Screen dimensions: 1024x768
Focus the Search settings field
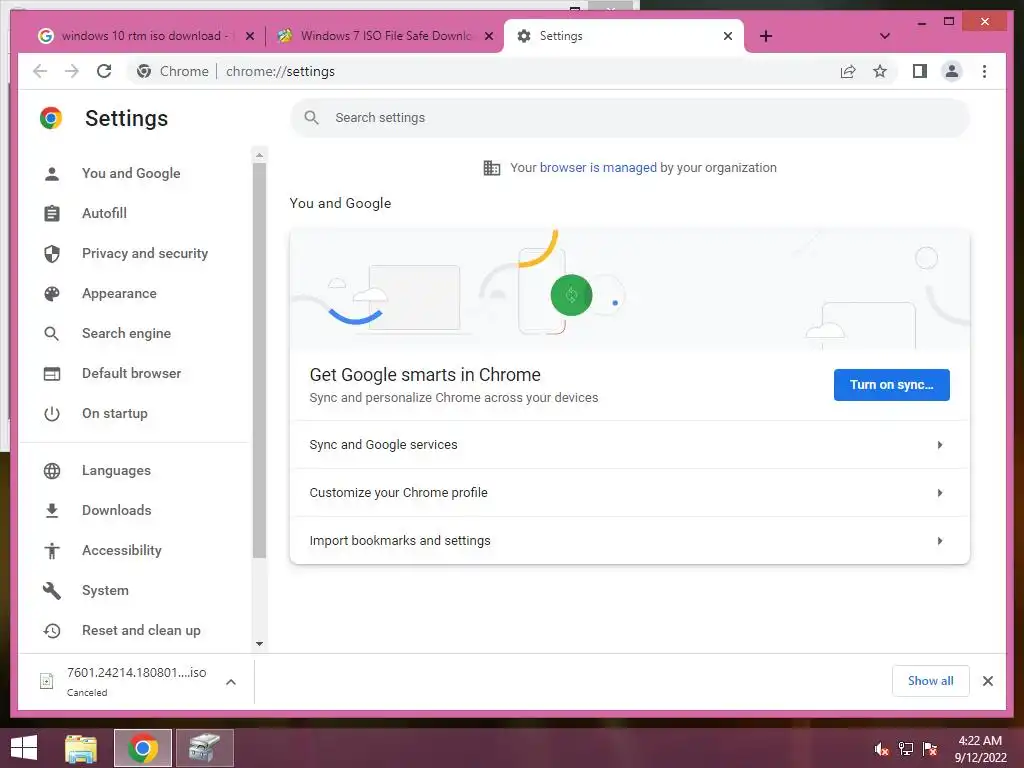pos(630,118)
